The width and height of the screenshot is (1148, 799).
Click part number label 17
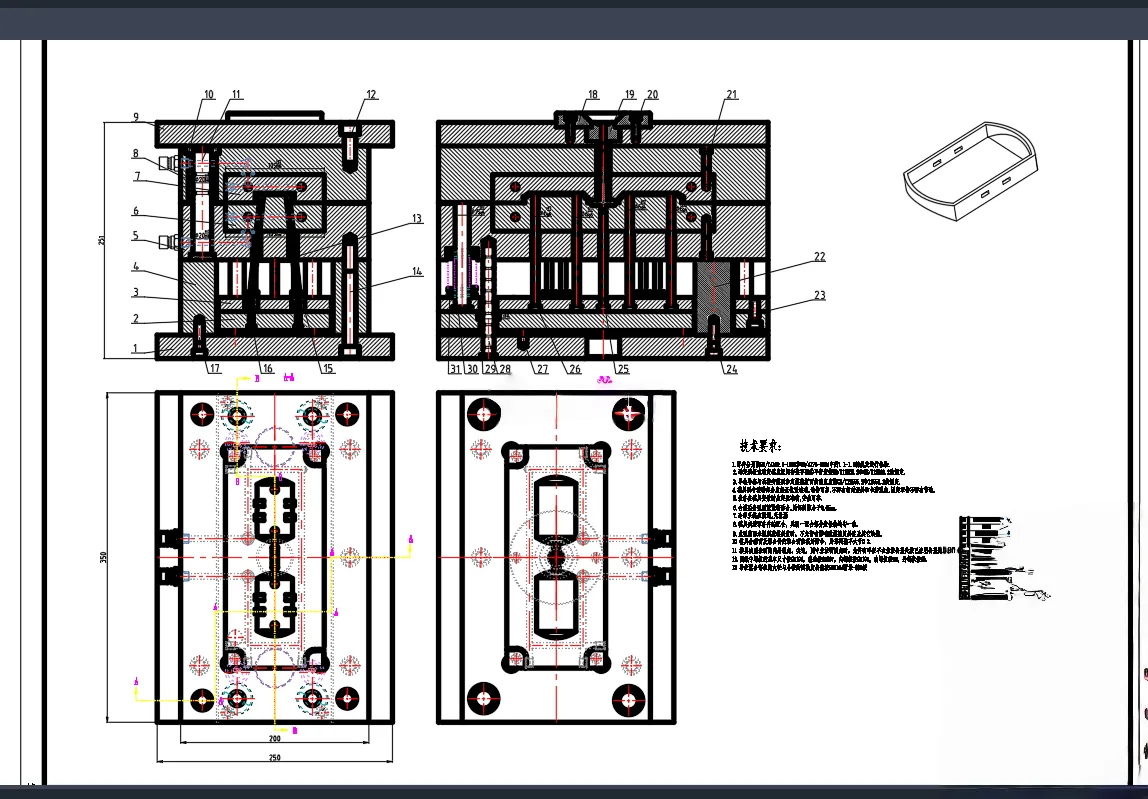[214, 368]
